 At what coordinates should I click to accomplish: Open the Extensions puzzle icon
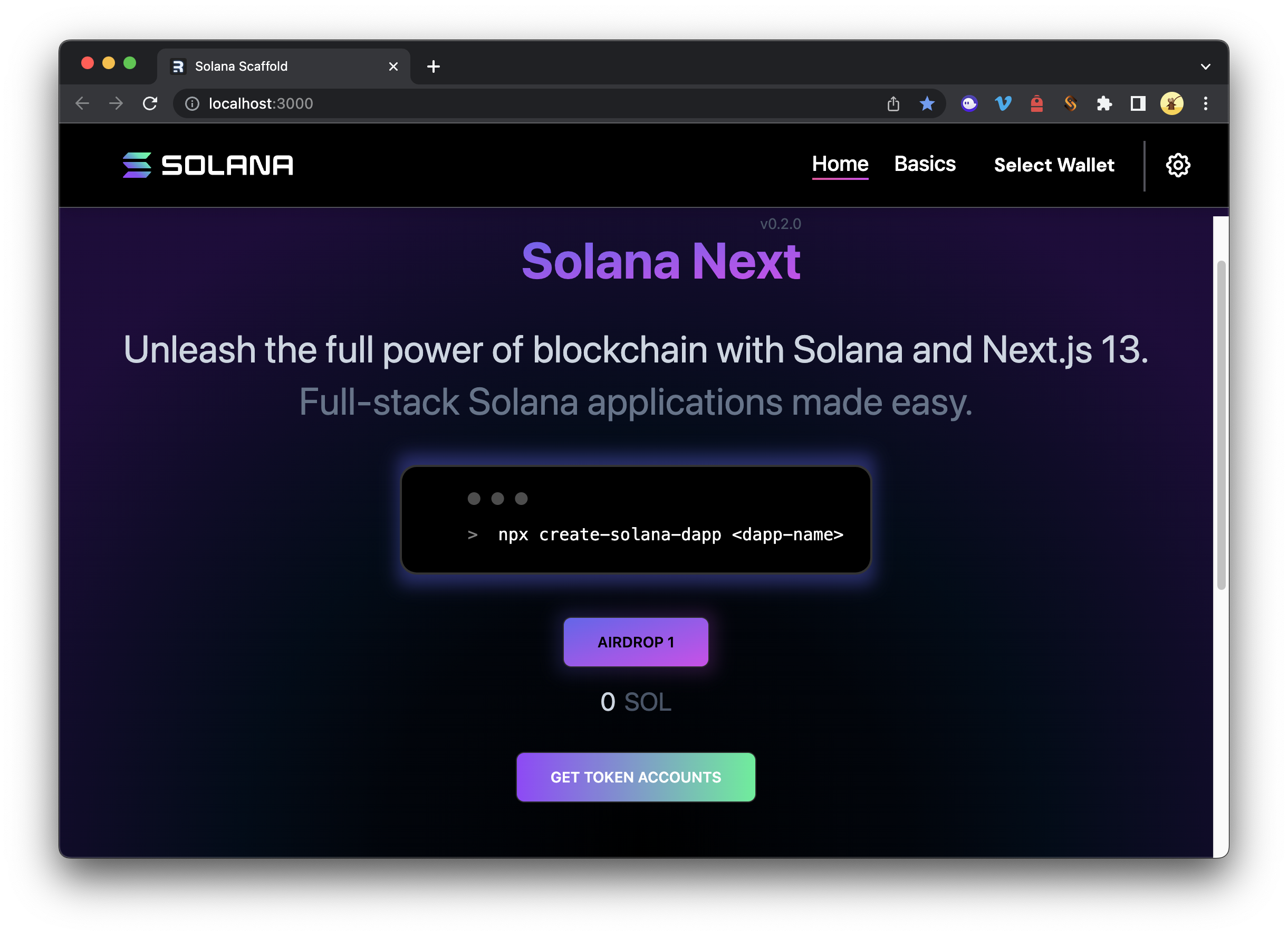pyautogui.click(x=1104, y=103)
